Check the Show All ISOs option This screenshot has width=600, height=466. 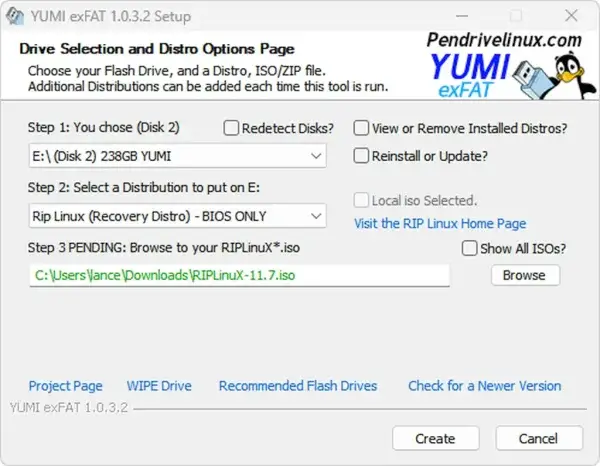point(470,248)
